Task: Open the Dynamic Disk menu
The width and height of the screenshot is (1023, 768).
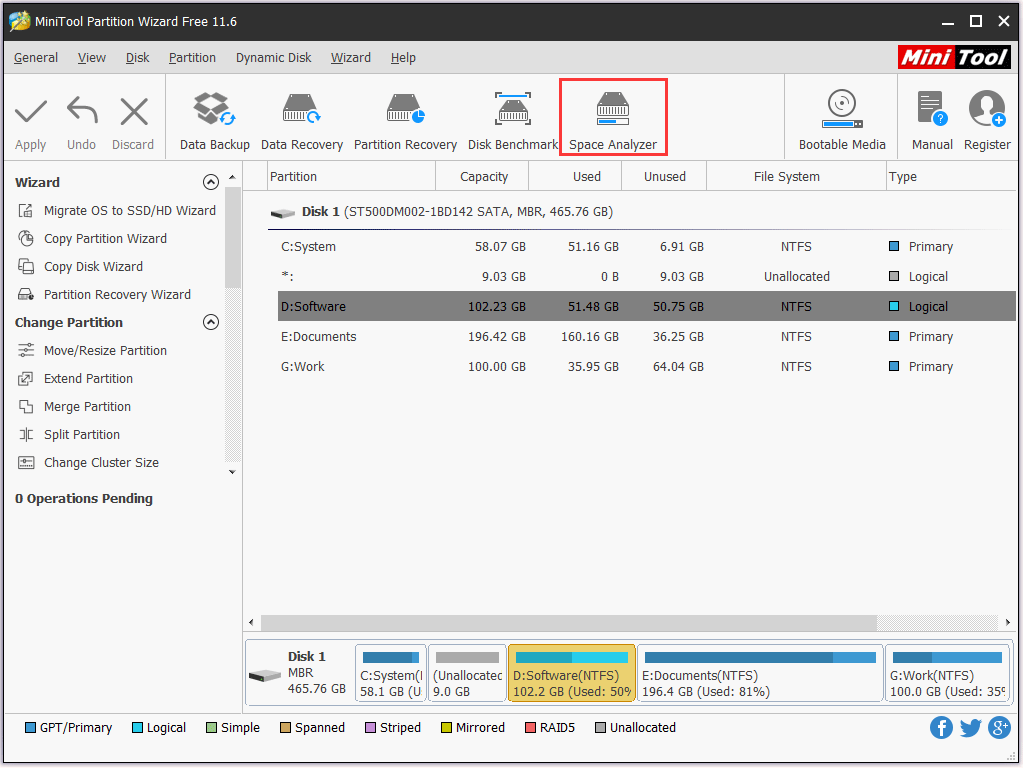Action: click(x=273, y=57)
